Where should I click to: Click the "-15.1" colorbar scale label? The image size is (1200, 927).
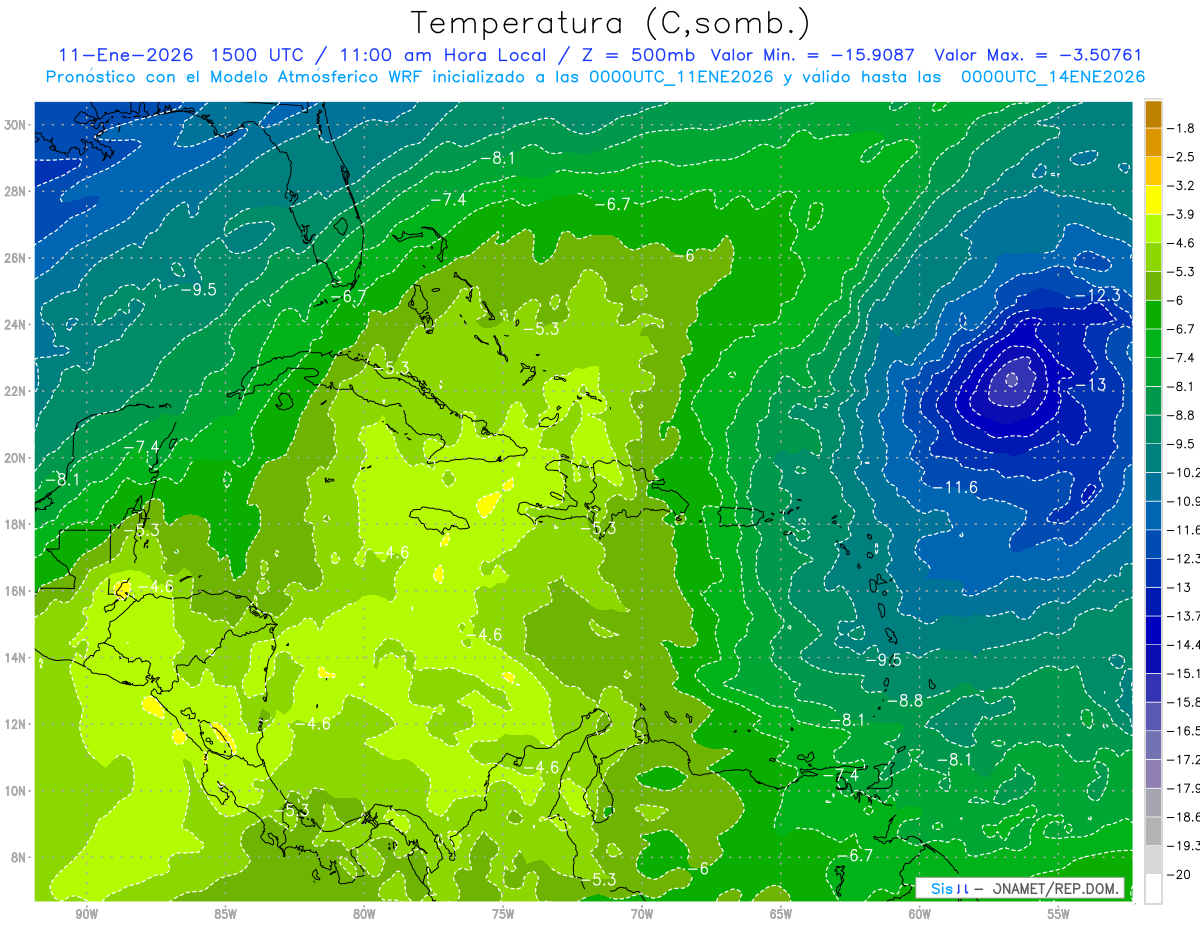(1184, 674)
